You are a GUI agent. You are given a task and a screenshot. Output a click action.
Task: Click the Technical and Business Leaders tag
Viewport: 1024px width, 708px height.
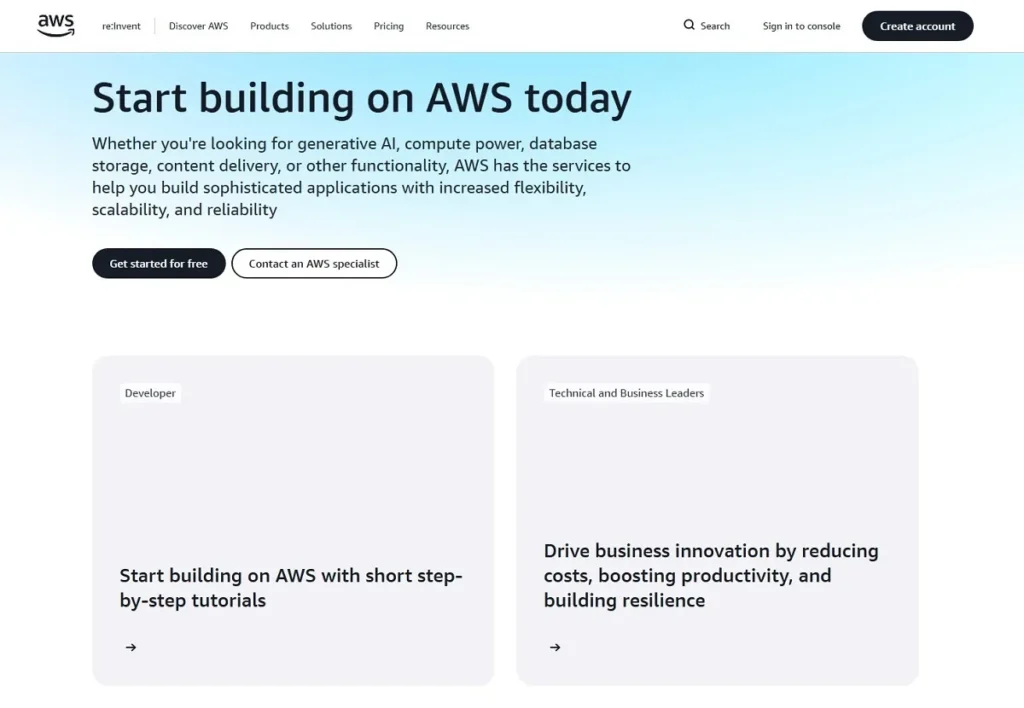625,393
